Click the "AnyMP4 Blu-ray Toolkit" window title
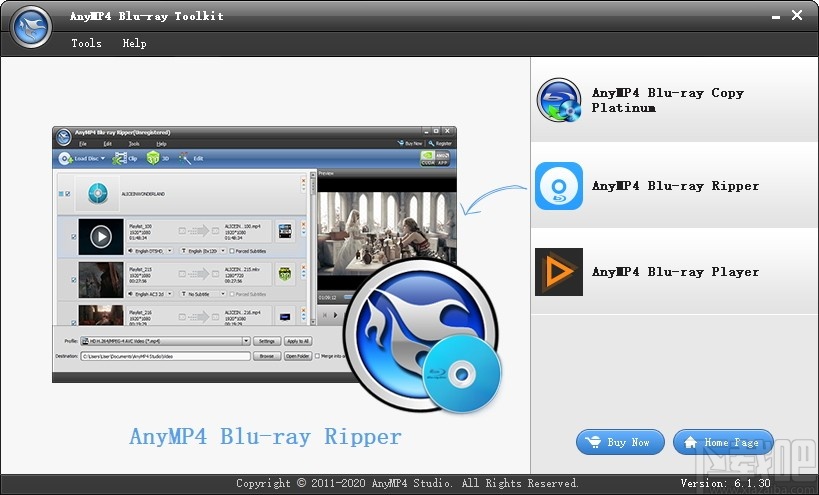819x495 pixels. pos(147,16)
